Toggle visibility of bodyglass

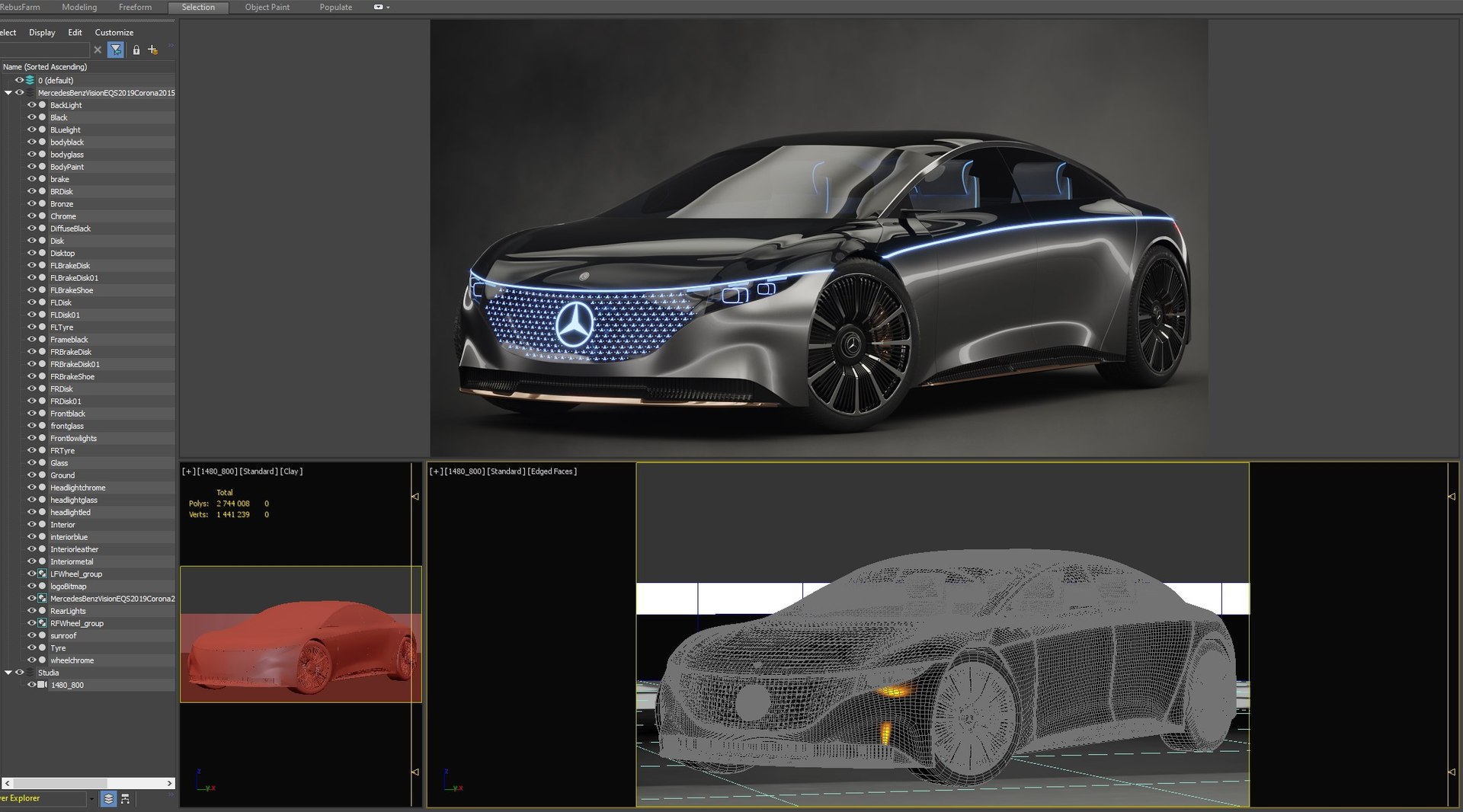pyautogui.click(x=32, y=155)
